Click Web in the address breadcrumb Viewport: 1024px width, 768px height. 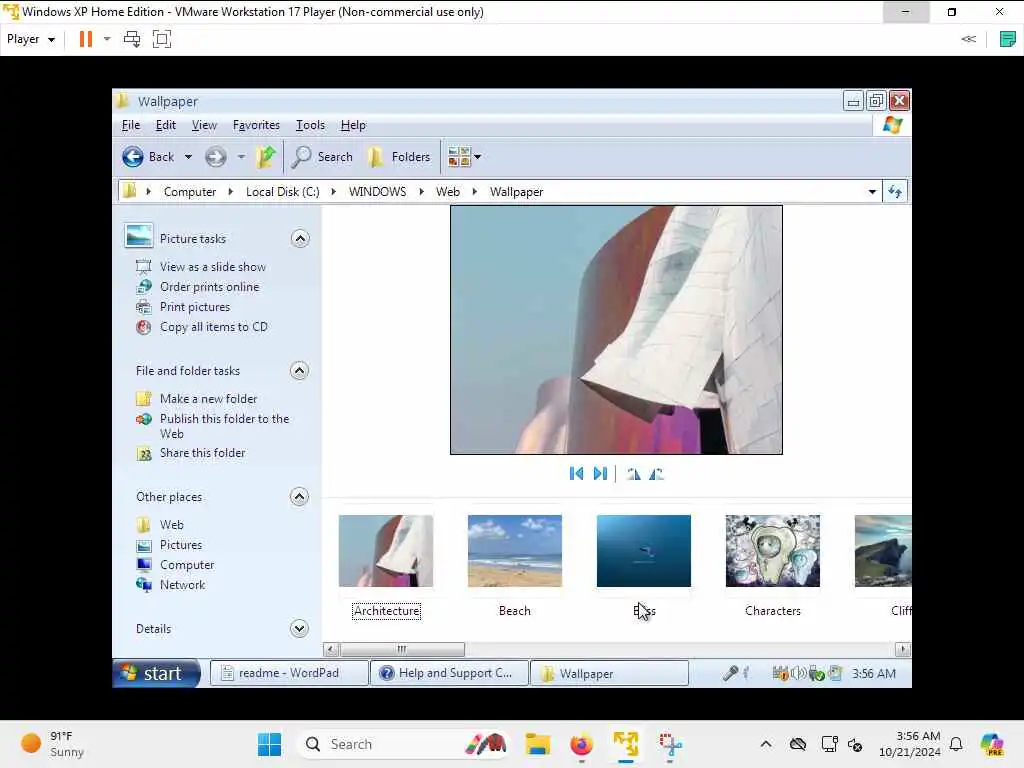tap(448, 192)
